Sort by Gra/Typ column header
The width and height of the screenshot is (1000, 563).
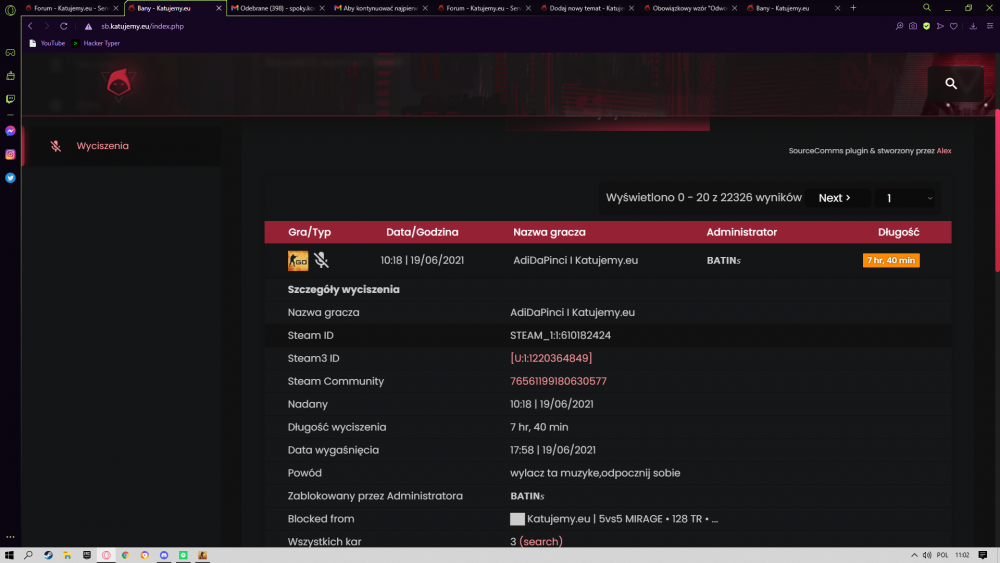tap(309, 232)
